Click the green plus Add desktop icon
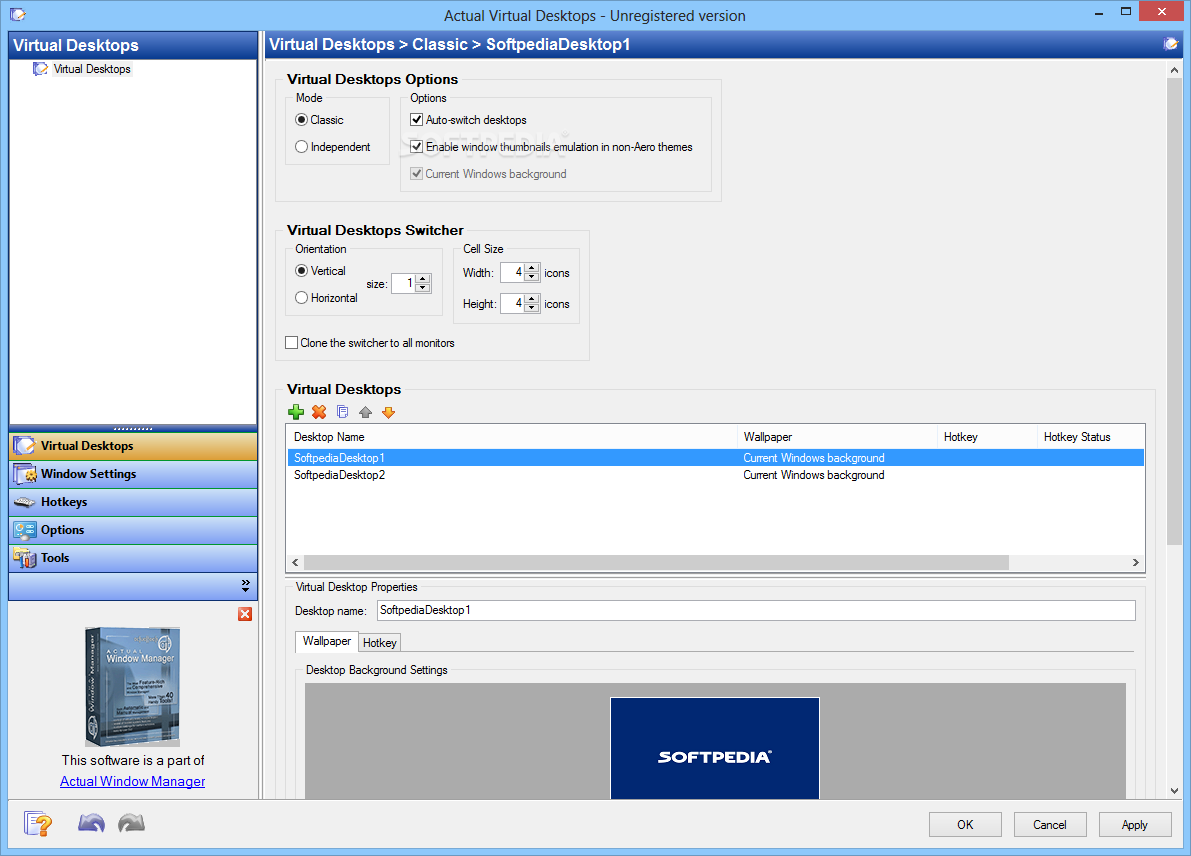 tap(296, 412)
